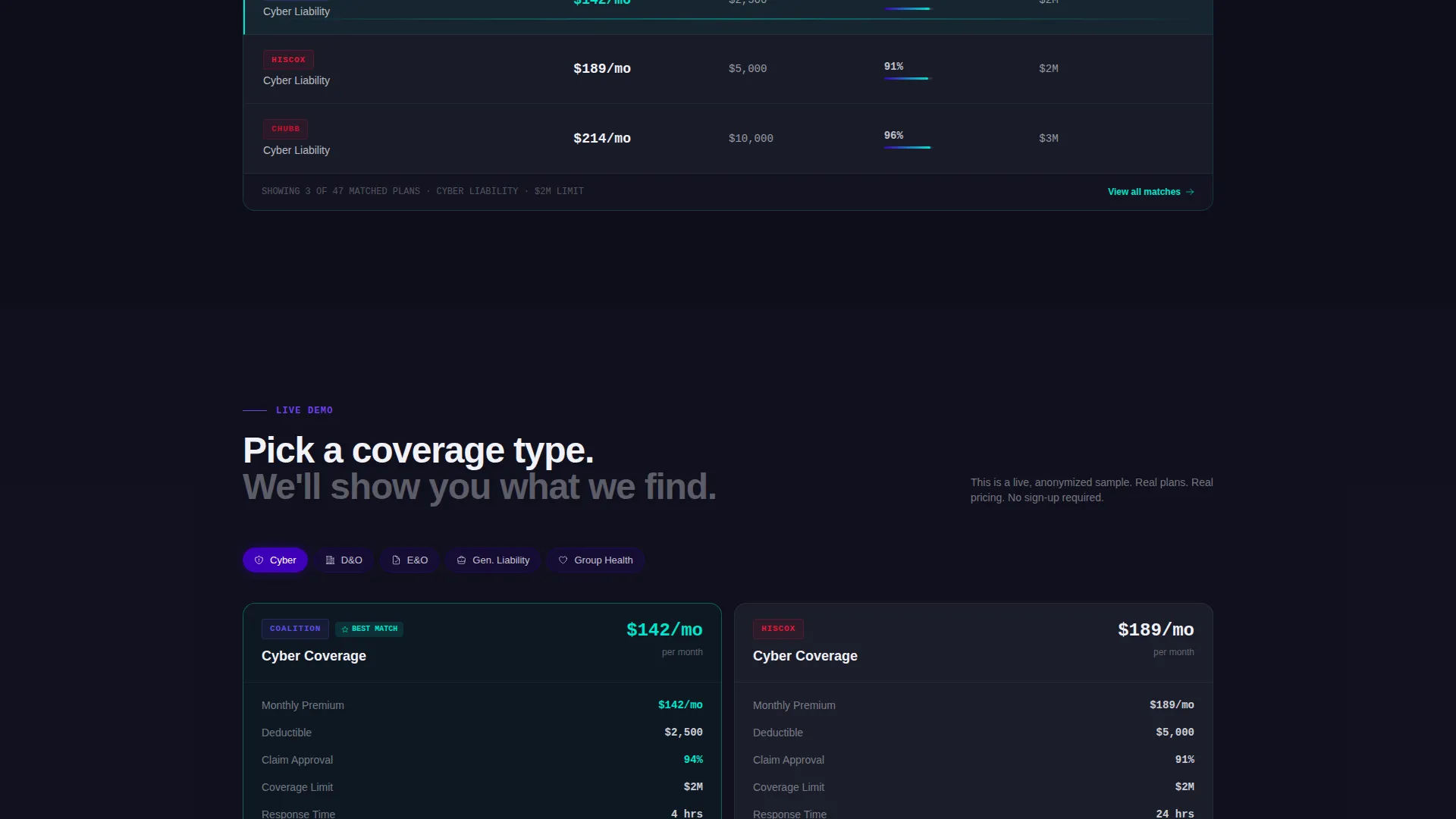Click the 96% approval progress bar
The image size is (1456, 819).
[x=907, y=147]
